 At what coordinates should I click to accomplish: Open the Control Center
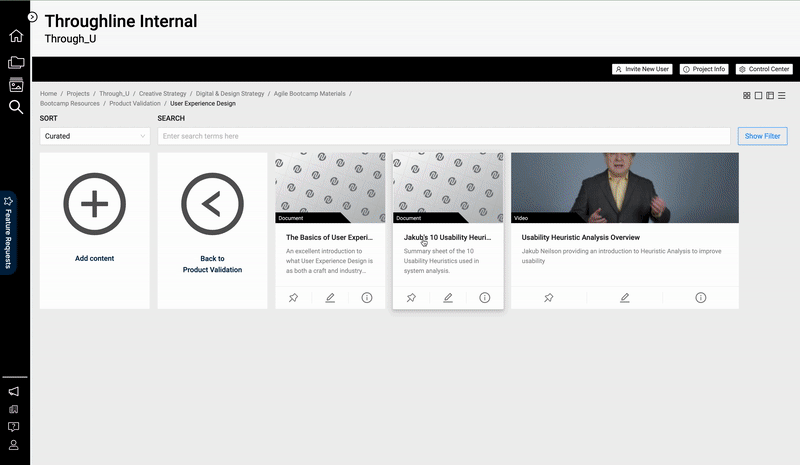point(764,69)
